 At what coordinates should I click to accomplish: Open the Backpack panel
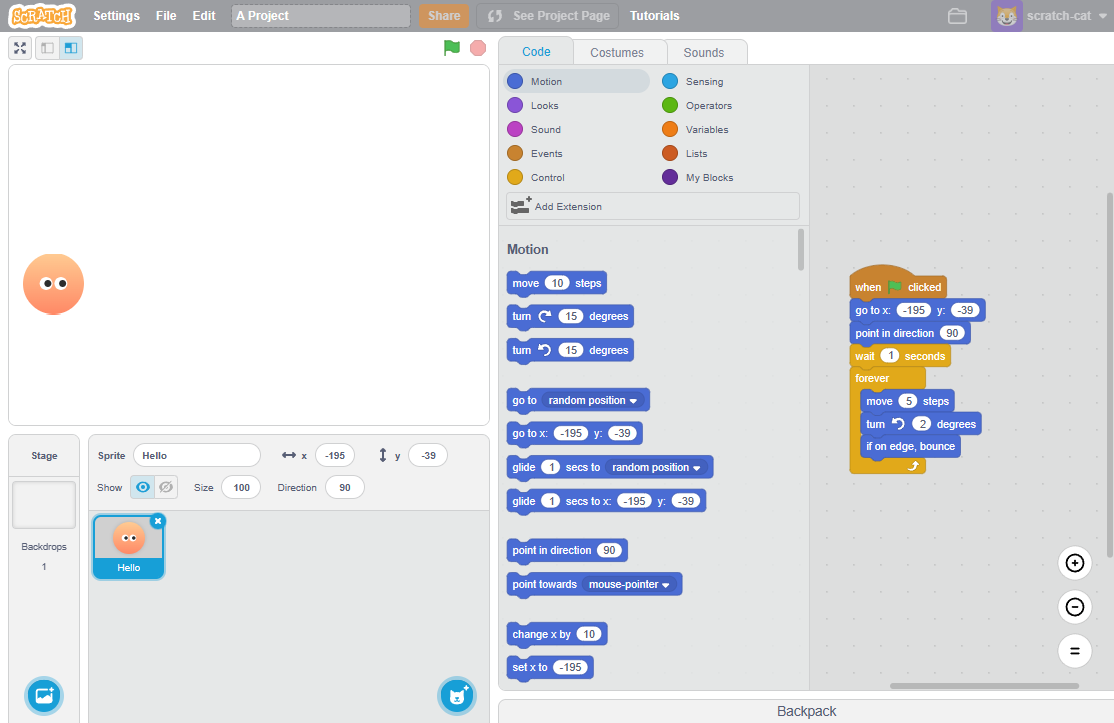(806, 711)
